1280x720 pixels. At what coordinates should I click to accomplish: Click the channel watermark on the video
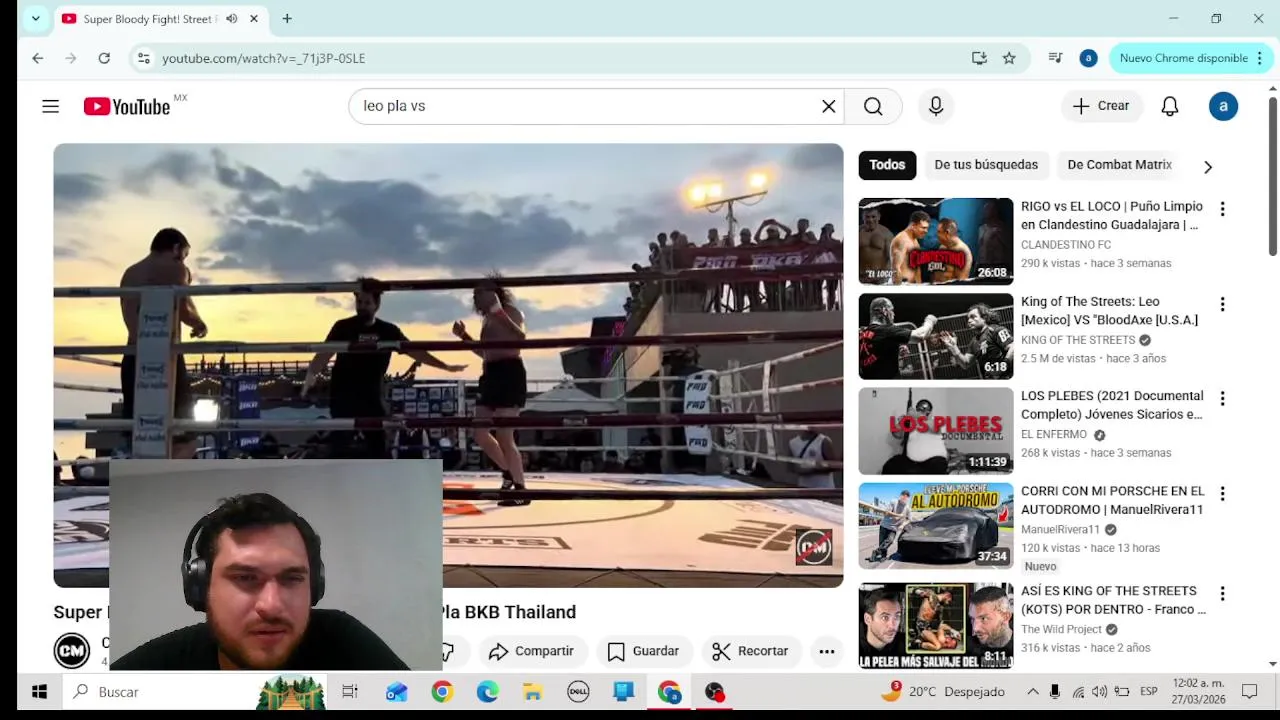813,548
